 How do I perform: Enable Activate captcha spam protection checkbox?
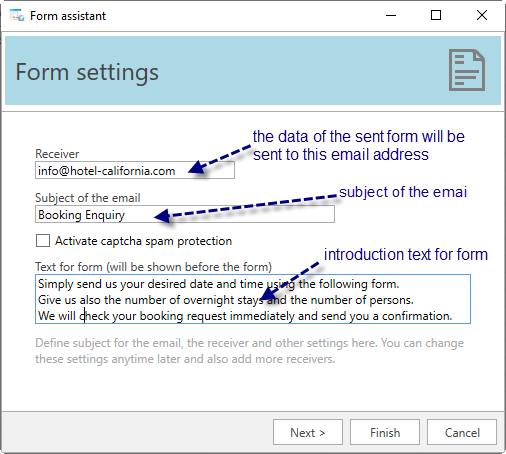click(43, 241)
